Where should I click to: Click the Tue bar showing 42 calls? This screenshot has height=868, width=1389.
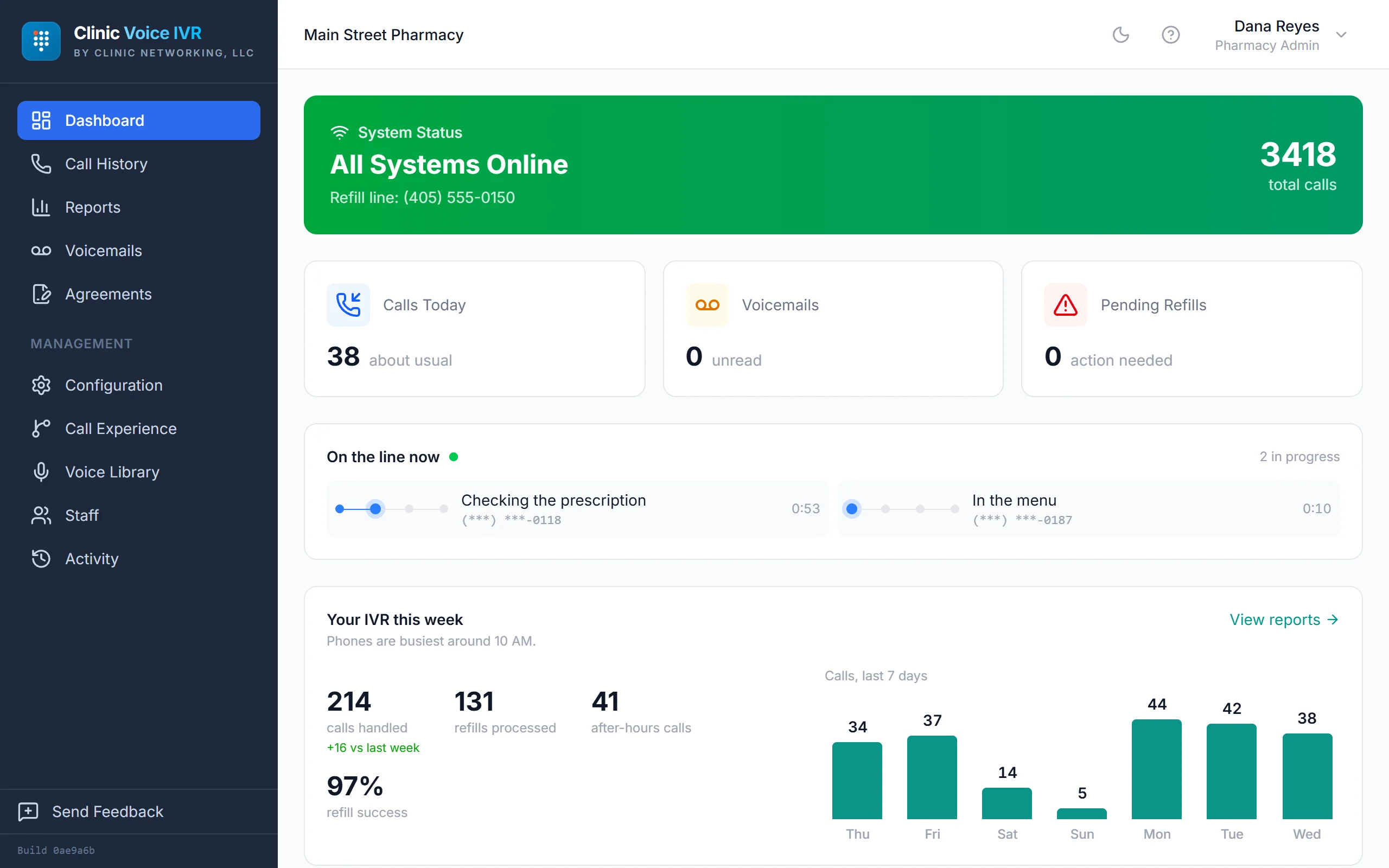tap(1231, 771)
